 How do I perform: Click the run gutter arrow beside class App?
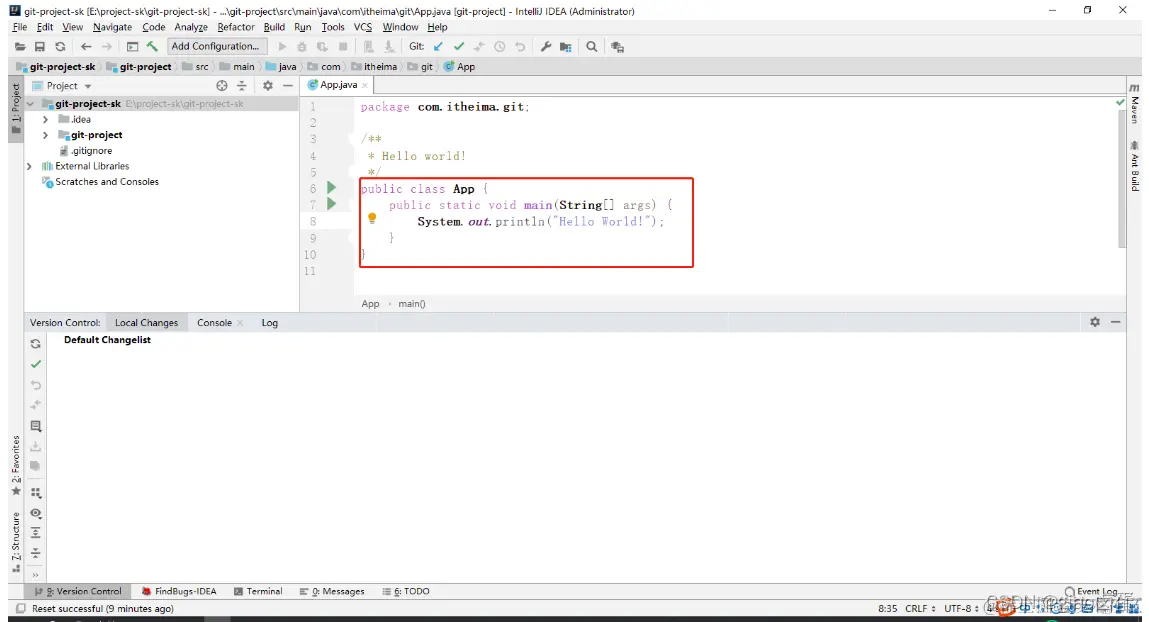tap(331, 188)
